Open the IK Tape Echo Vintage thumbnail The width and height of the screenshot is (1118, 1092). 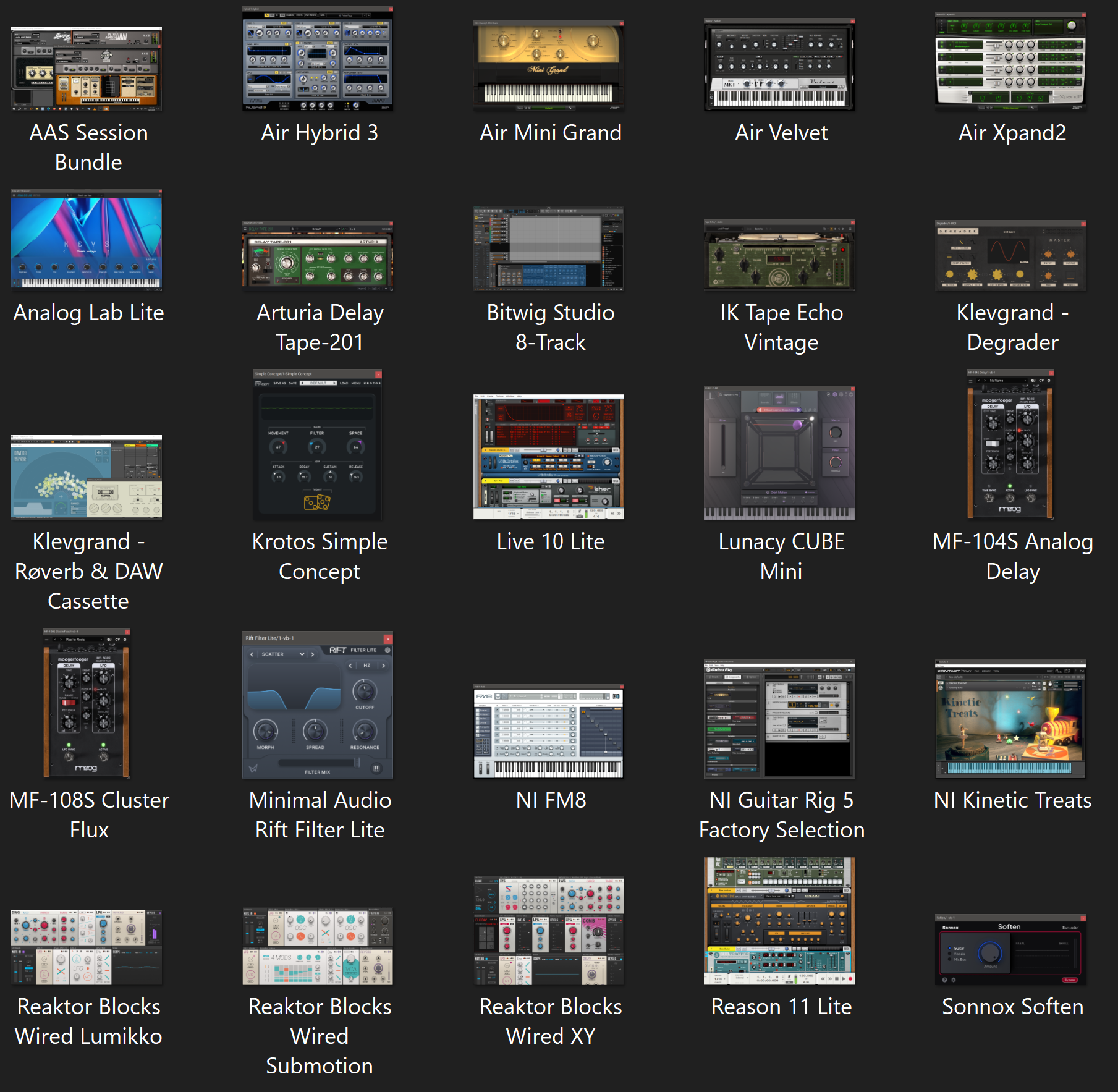coord(779,255)
